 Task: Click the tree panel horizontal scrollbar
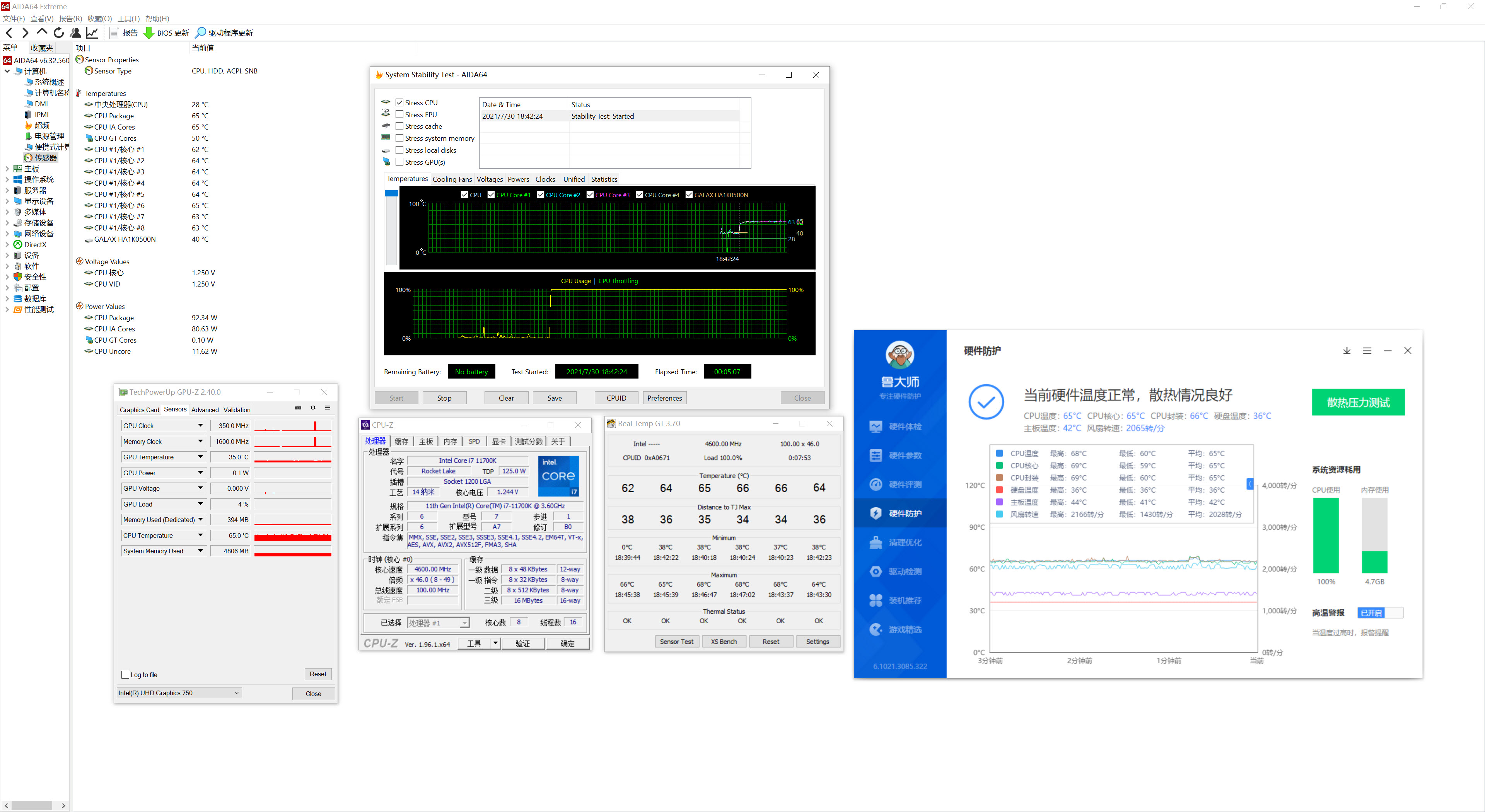(x=32, y=805)
